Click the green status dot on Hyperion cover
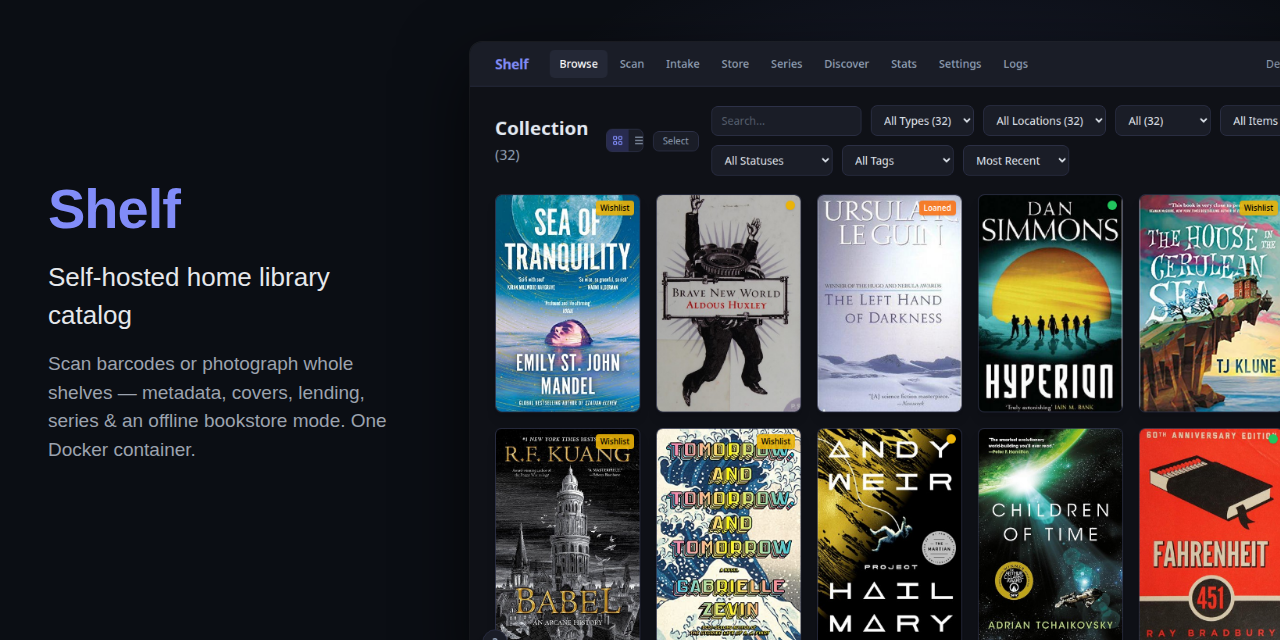1280x640 pixels. pos(1112,205)
